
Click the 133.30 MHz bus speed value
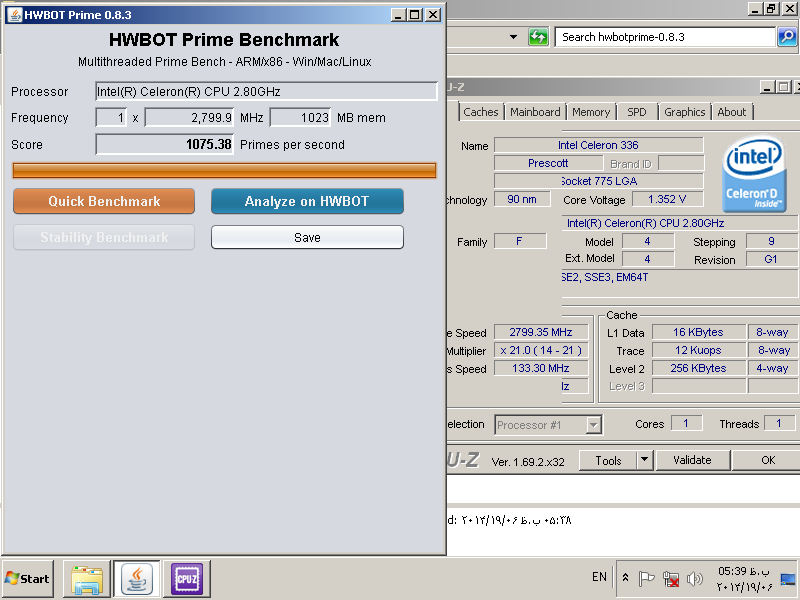[541, 368]
